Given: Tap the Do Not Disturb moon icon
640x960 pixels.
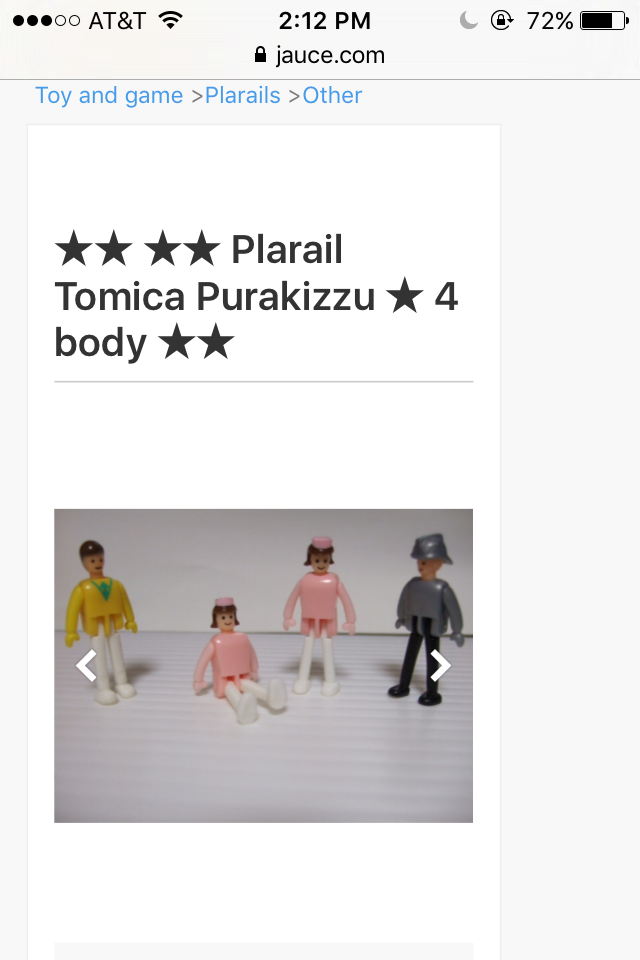Looking at the screenshot, I should (x=469, y=20).
